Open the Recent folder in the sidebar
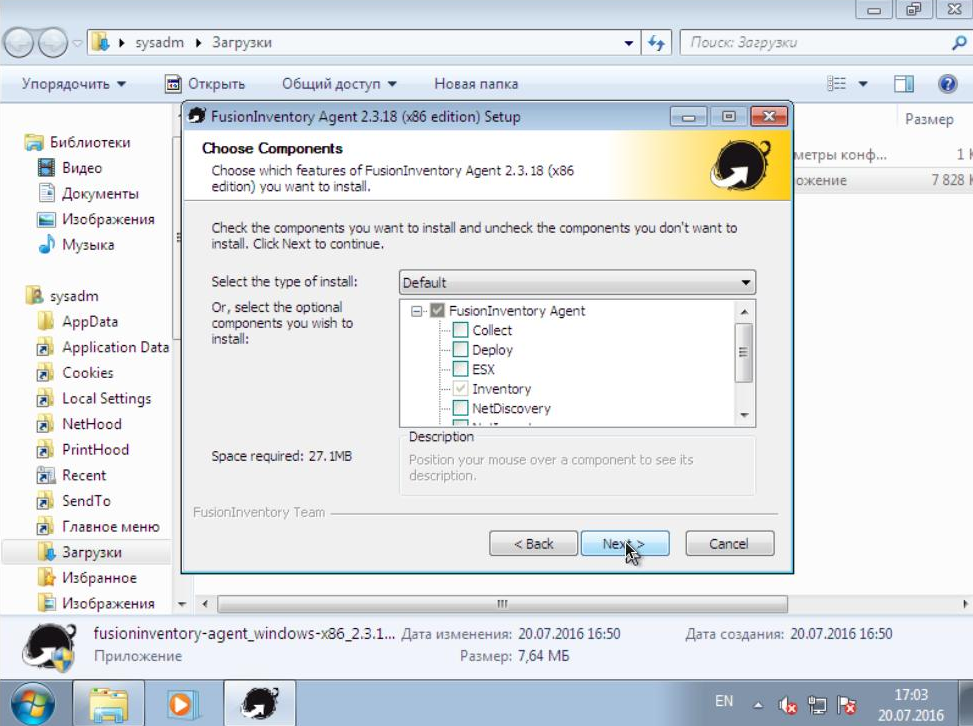This screenshot has height=726, width=973. (71, 475)
